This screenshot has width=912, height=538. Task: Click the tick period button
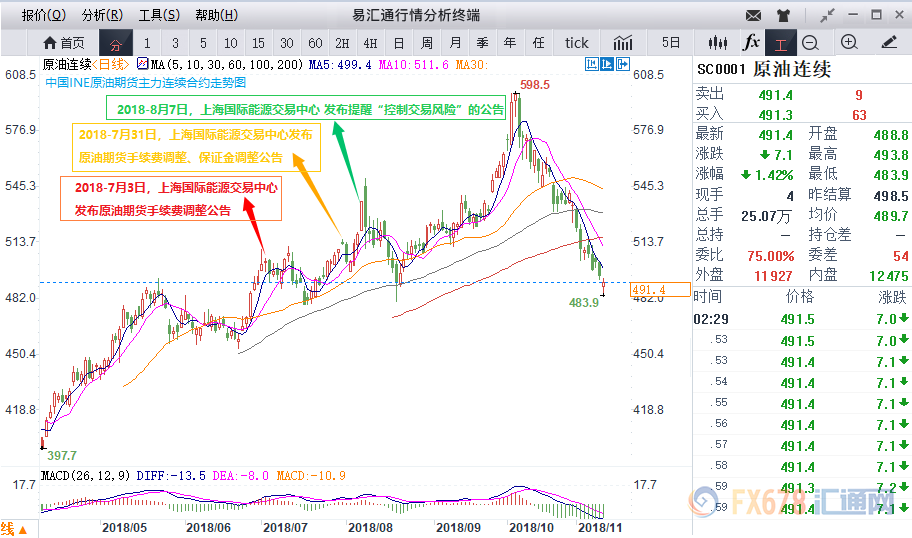click(576, 43)
